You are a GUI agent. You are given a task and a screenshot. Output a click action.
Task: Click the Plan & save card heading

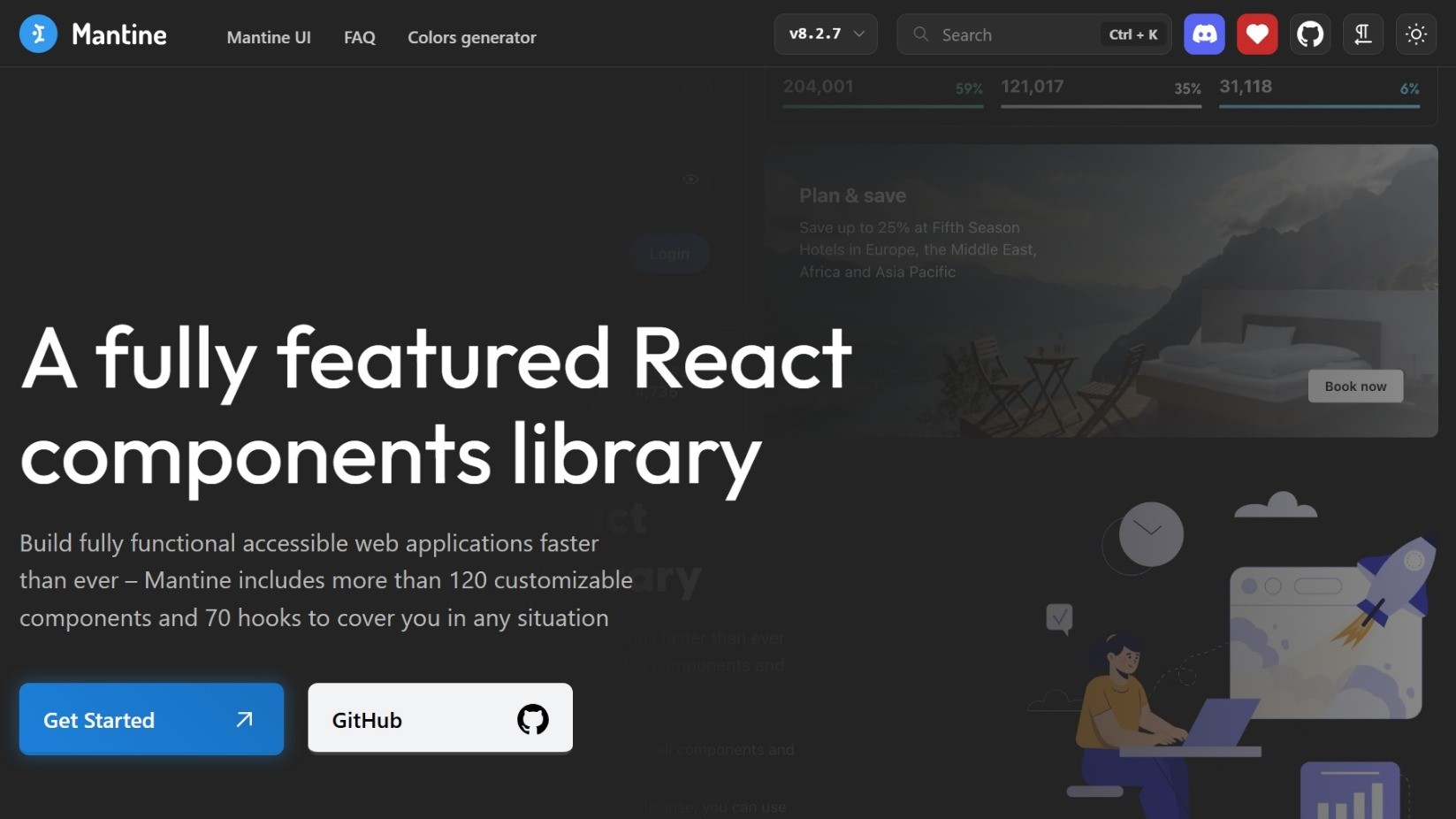[x=852, y=195]
